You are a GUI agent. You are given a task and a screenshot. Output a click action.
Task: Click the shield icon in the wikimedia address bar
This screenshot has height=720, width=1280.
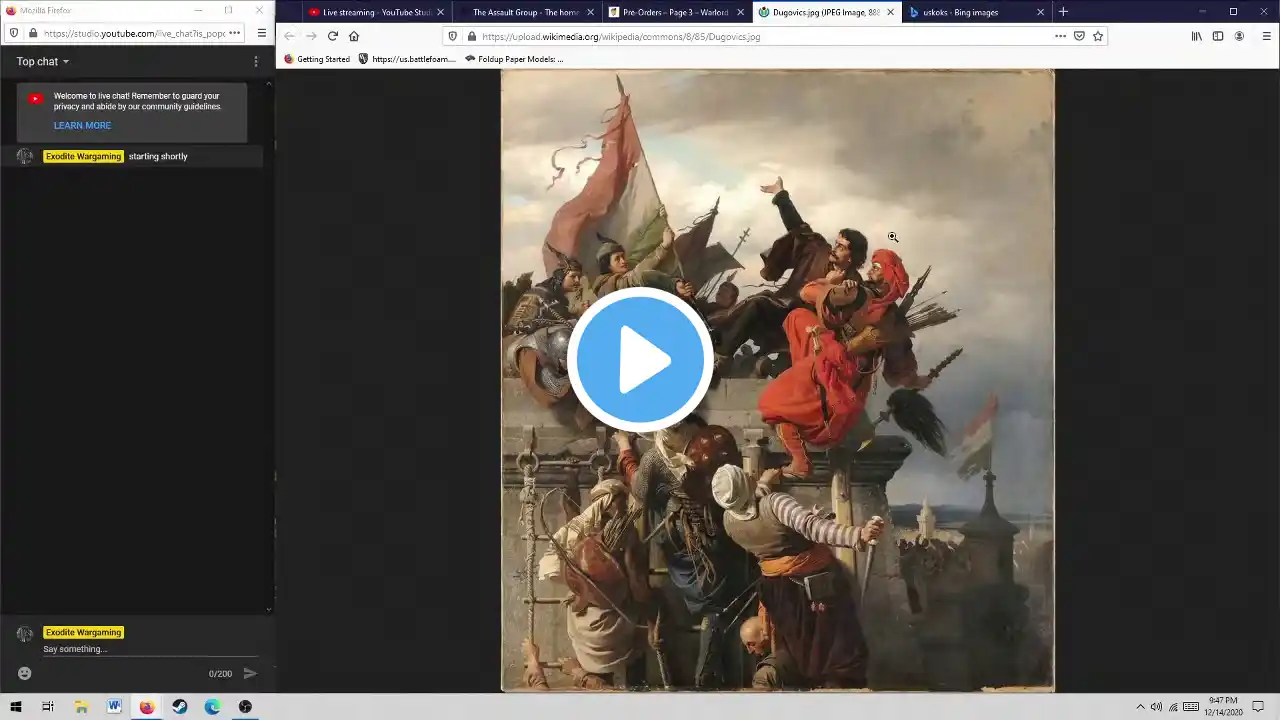point(453,36)
